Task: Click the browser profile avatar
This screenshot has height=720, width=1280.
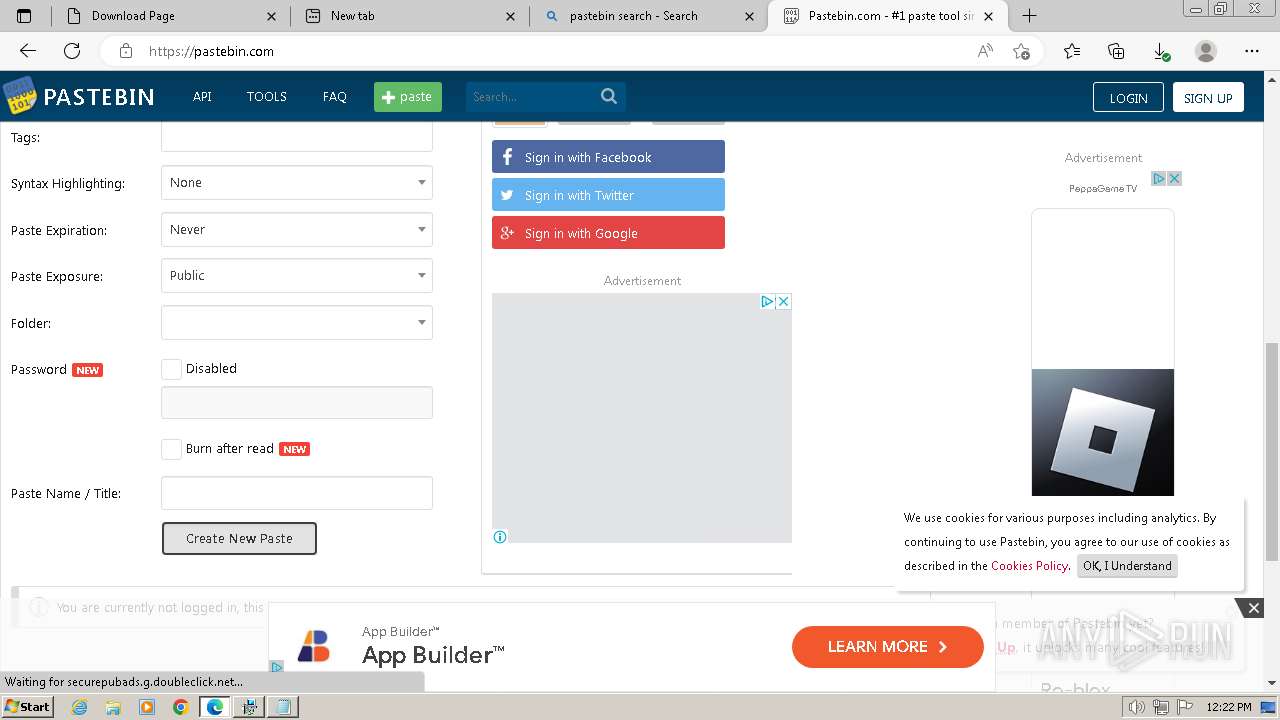Action: tap(1206, 51)
